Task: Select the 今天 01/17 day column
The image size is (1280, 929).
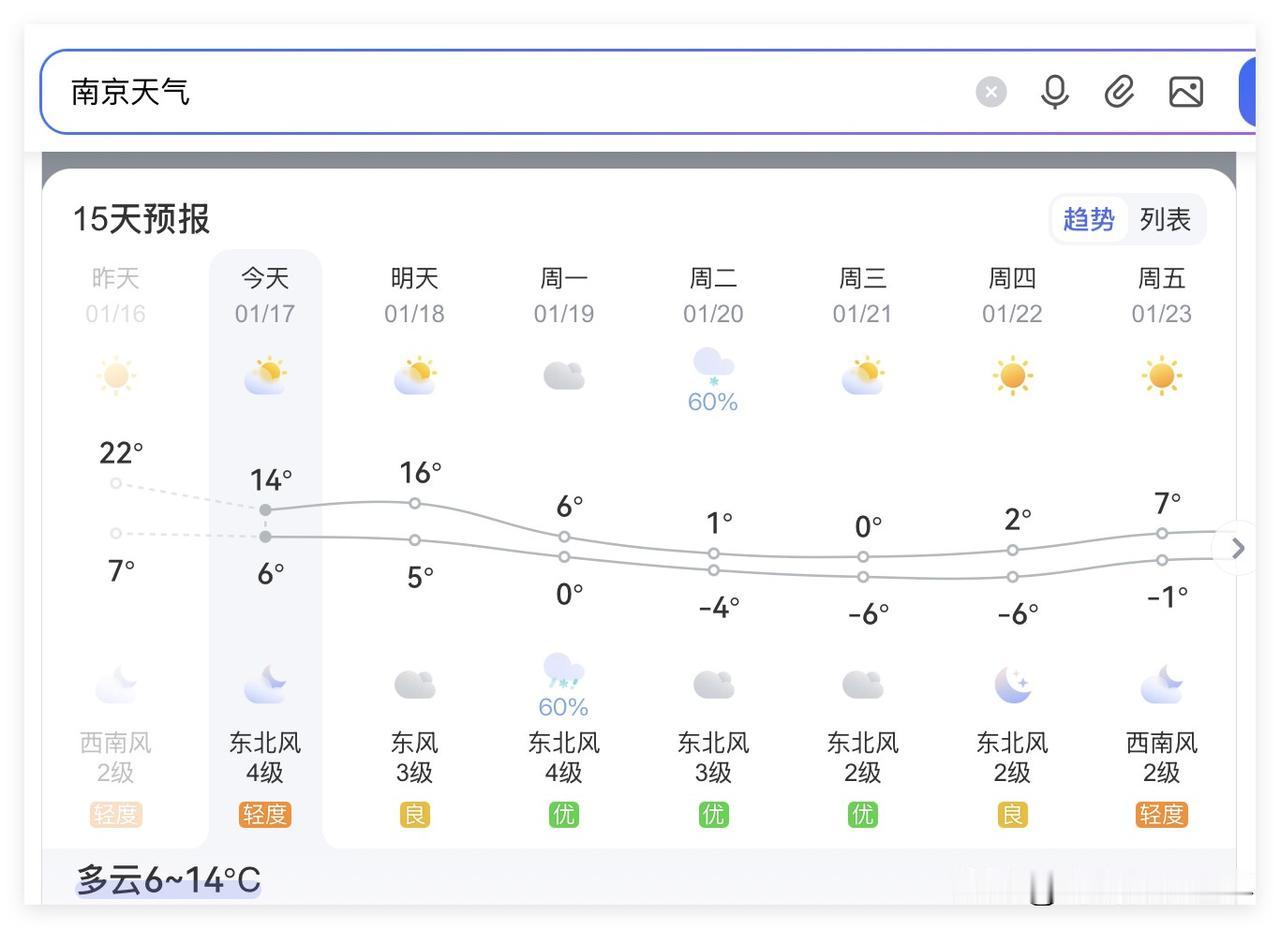Action: (x=265, y=295)
